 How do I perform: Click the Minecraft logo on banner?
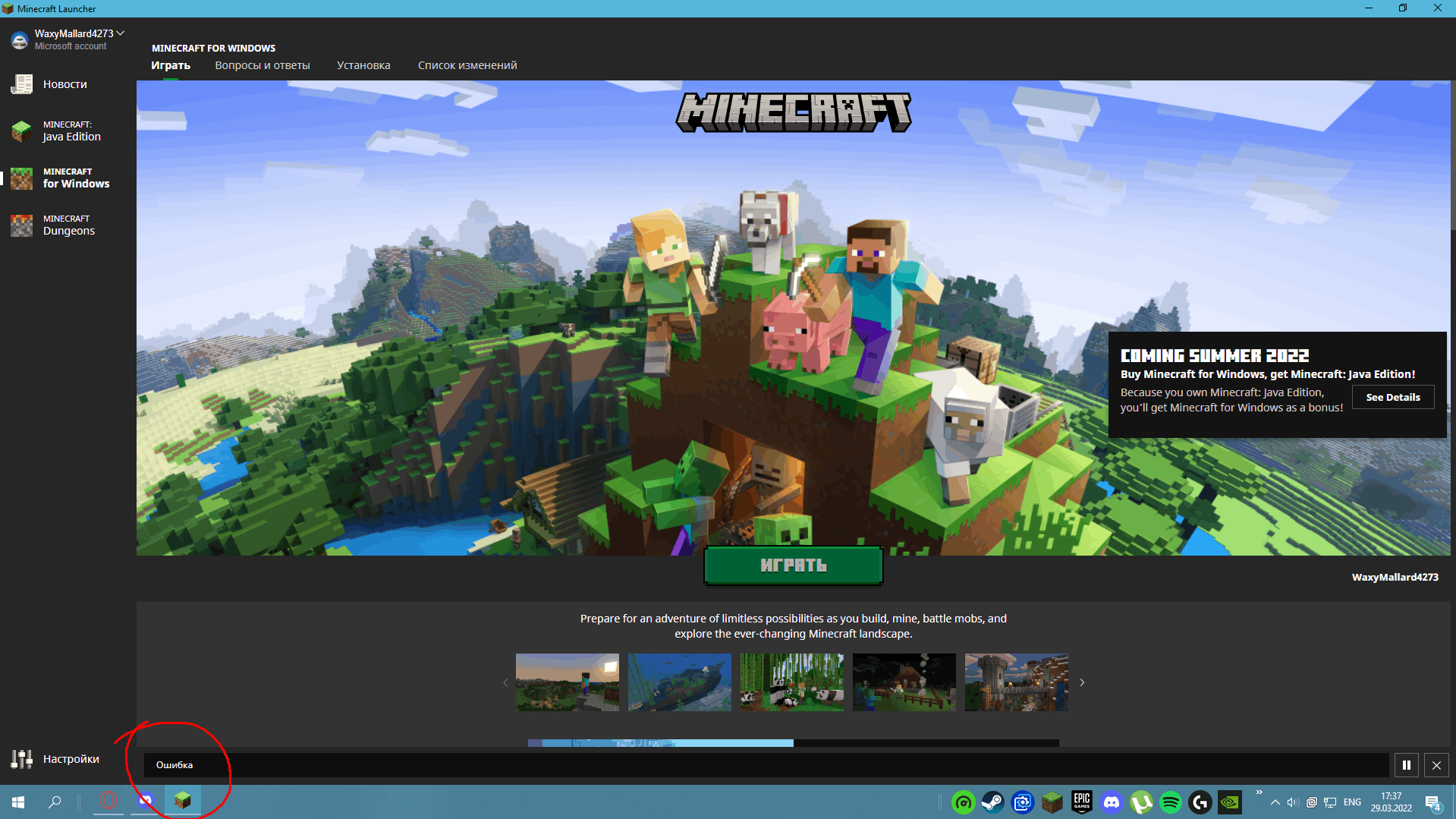794,112
